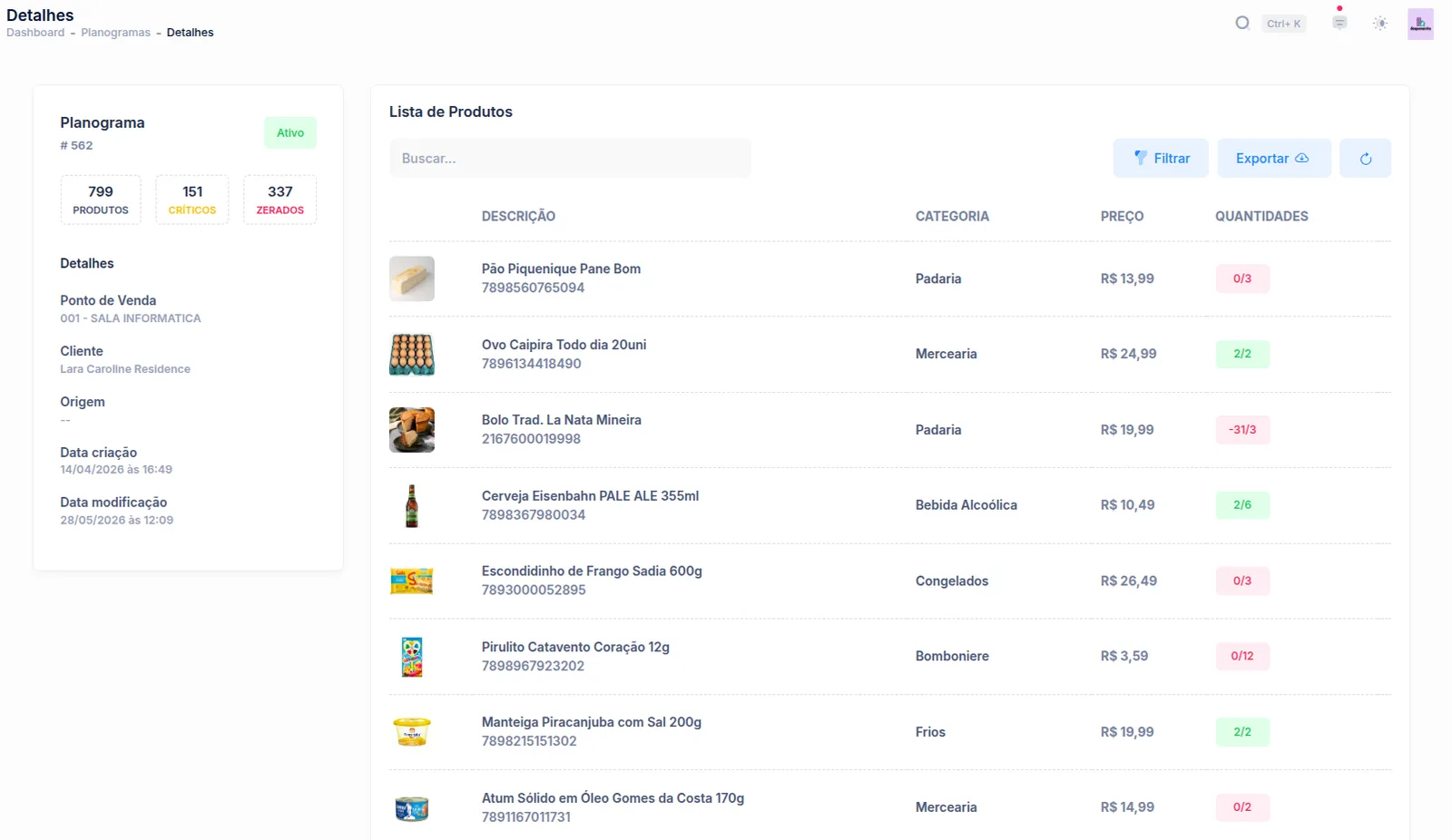
Task: Click the 2/6 quantity badge
Action: pyautogui.click(x=1242, y=505)
